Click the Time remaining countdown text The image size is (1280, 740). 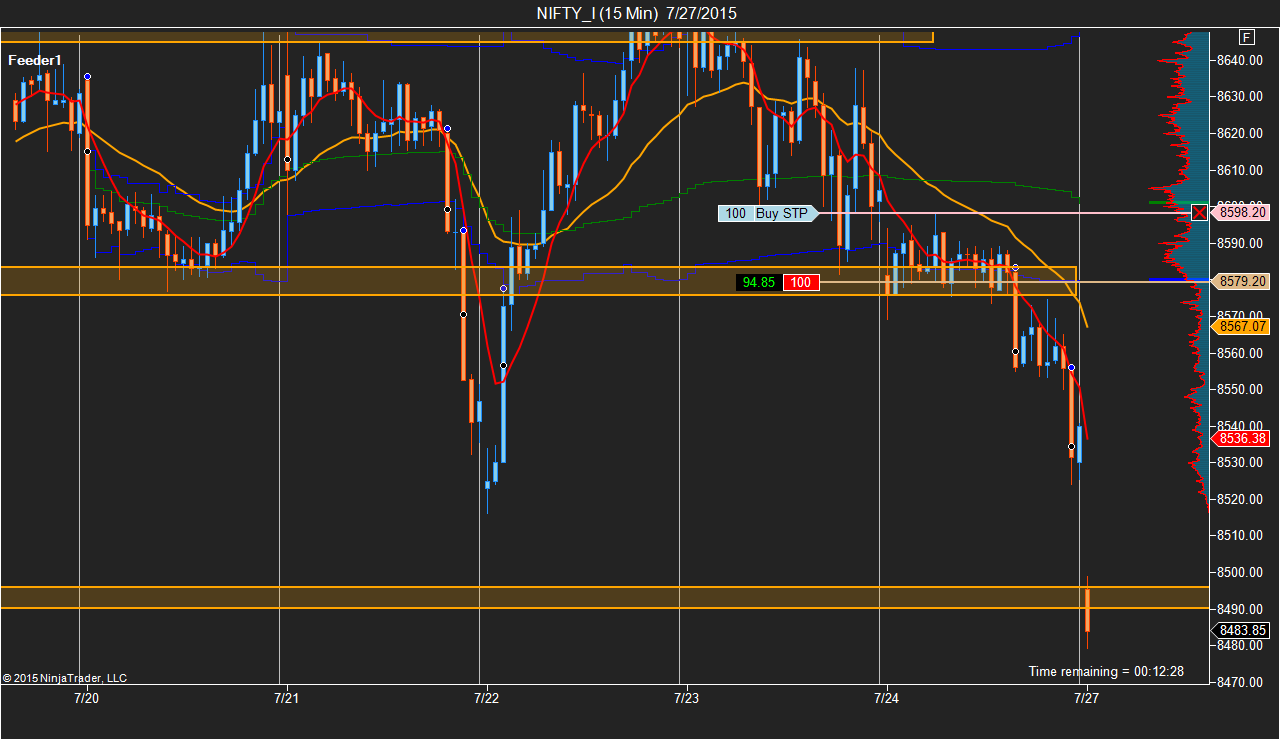click(x=1106, y=671)
